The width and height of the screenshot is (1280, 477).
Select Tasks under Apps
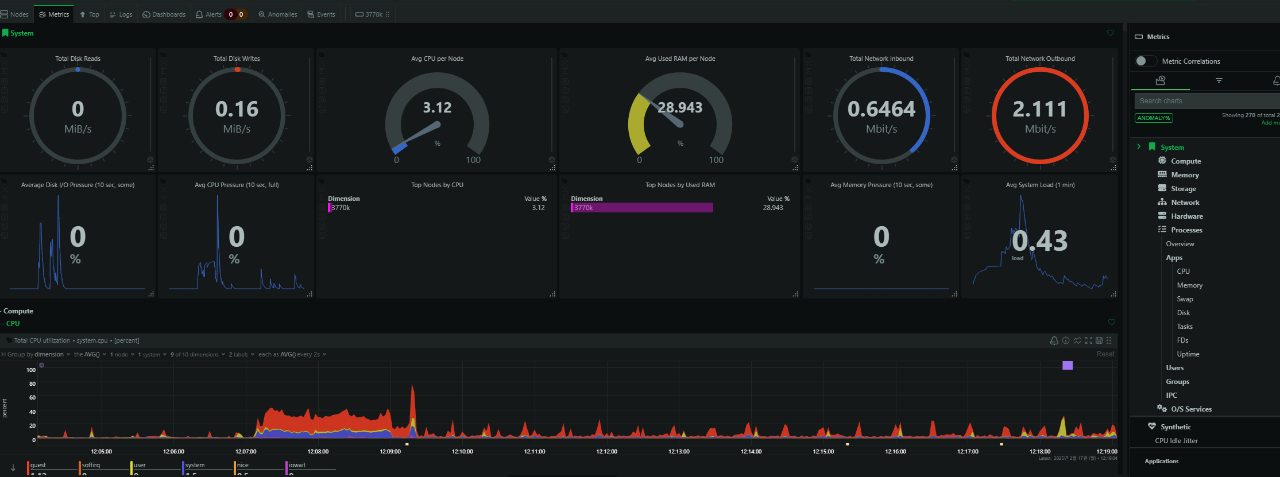coord(1185,326)
